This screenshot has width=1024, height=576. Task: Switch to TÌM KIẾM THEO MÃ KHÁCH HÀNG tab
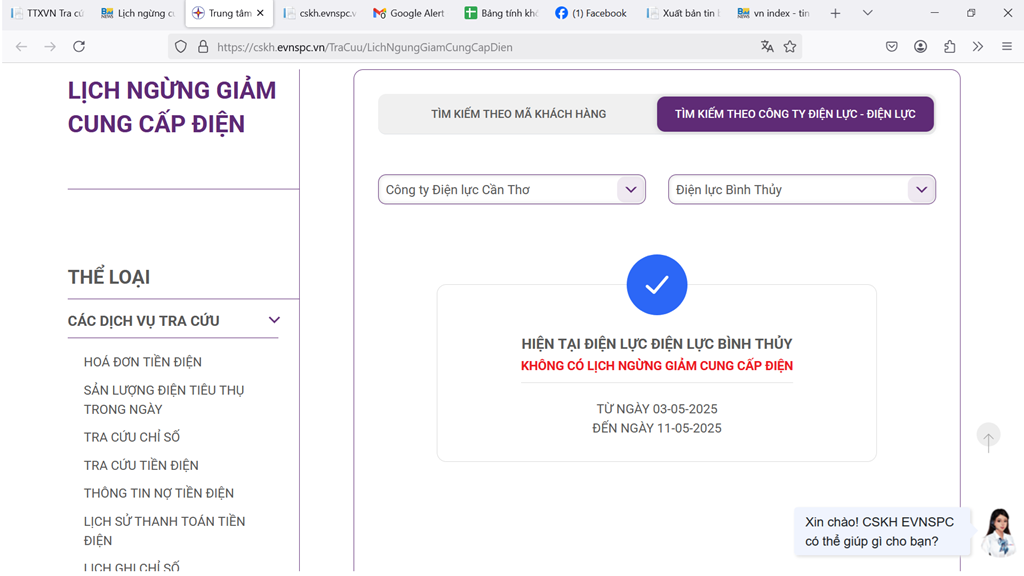click(x=518, y=114)
